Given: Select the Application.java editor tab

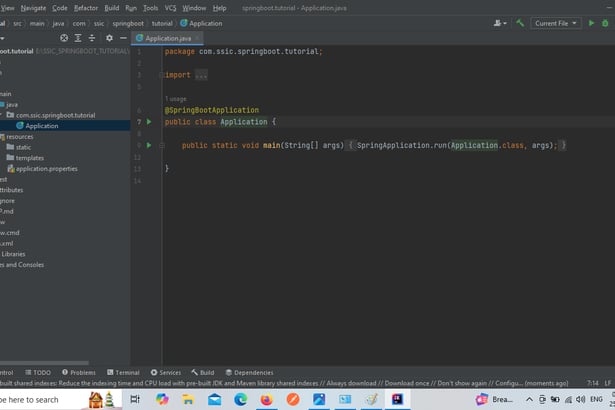Looking at the screenshot, I should pos(168,38).
